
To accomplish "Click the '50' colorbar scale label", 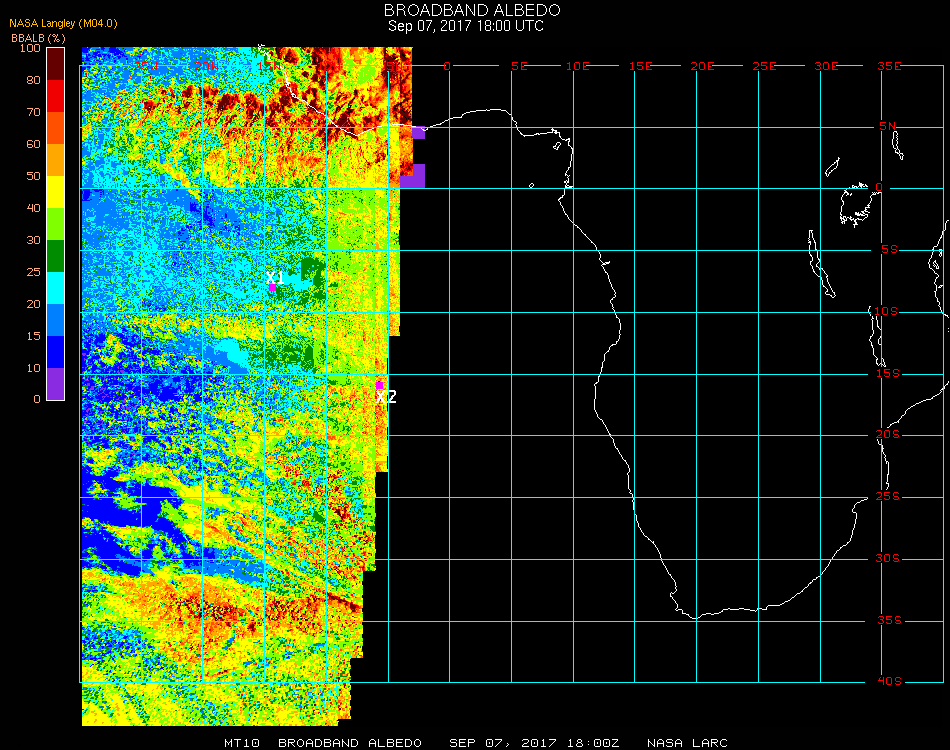I will click(x=33, y=176).
